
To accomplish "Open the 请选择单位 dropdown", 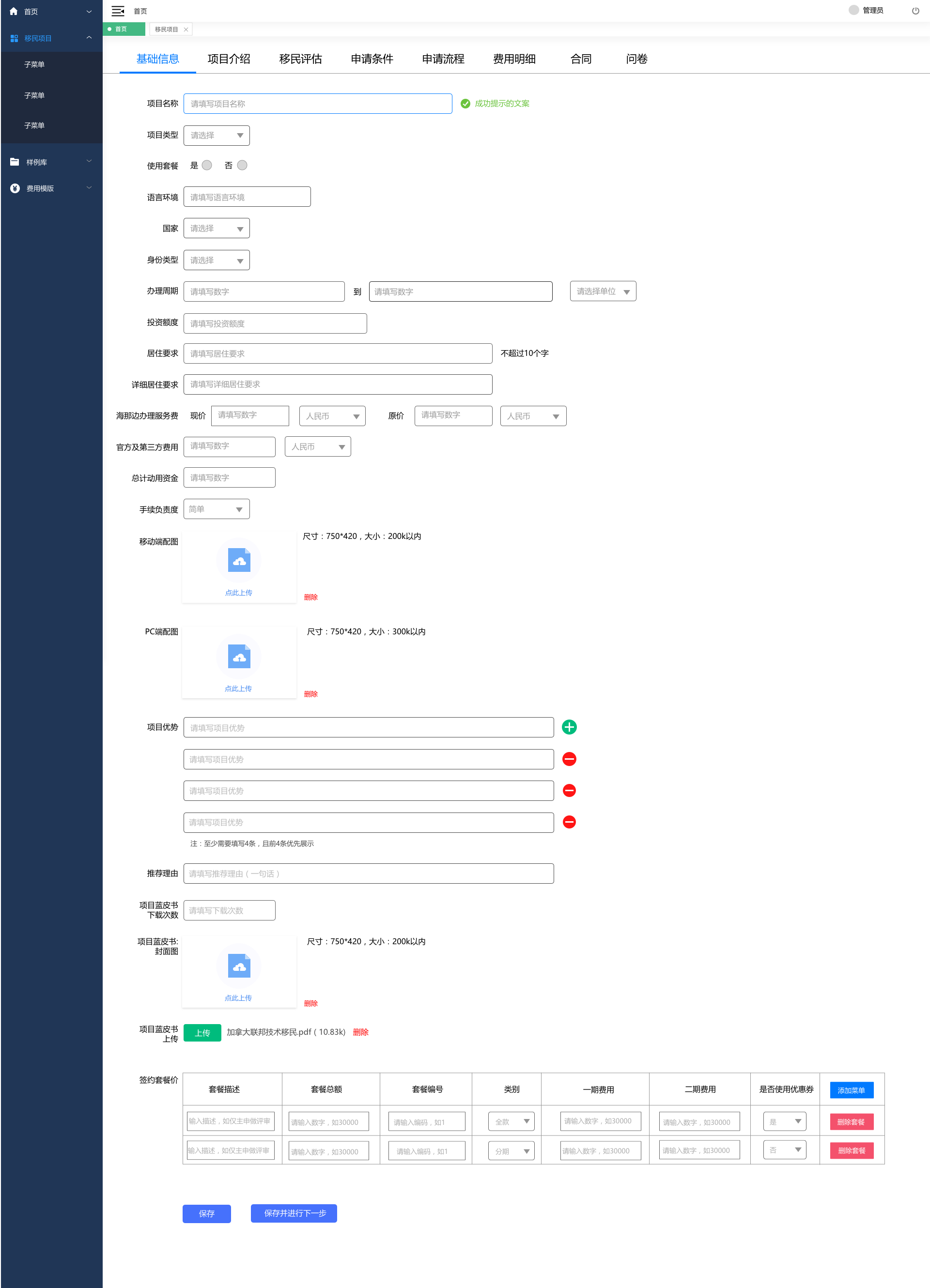I will click(603, 291).
